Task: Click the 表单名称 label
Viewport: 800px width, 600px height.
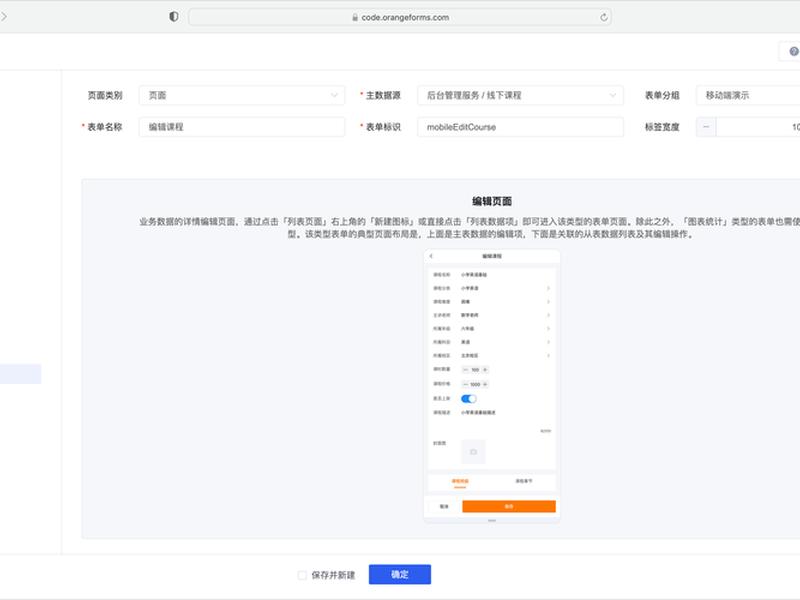Action: [x=105, y=127]
